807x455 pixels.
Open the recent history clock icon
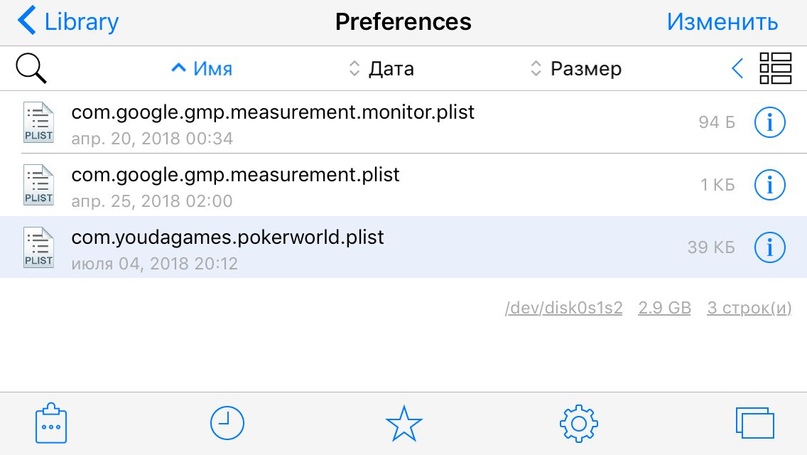tap(227, 423)
